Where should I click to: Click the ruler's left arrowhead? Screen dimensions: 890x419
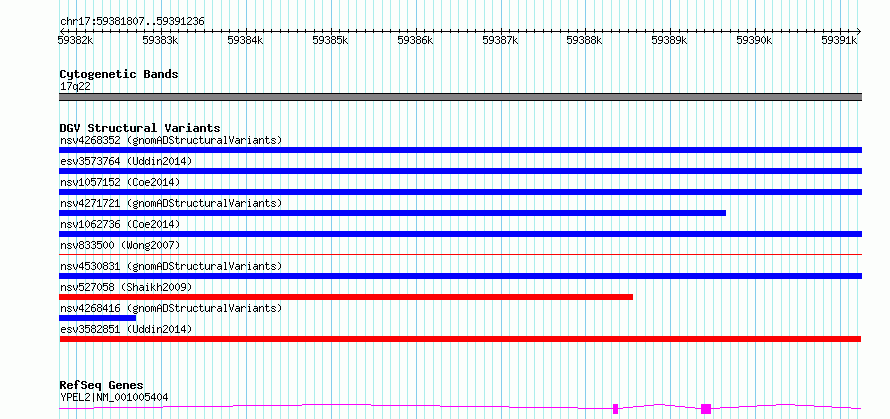[x=61, y=31]
